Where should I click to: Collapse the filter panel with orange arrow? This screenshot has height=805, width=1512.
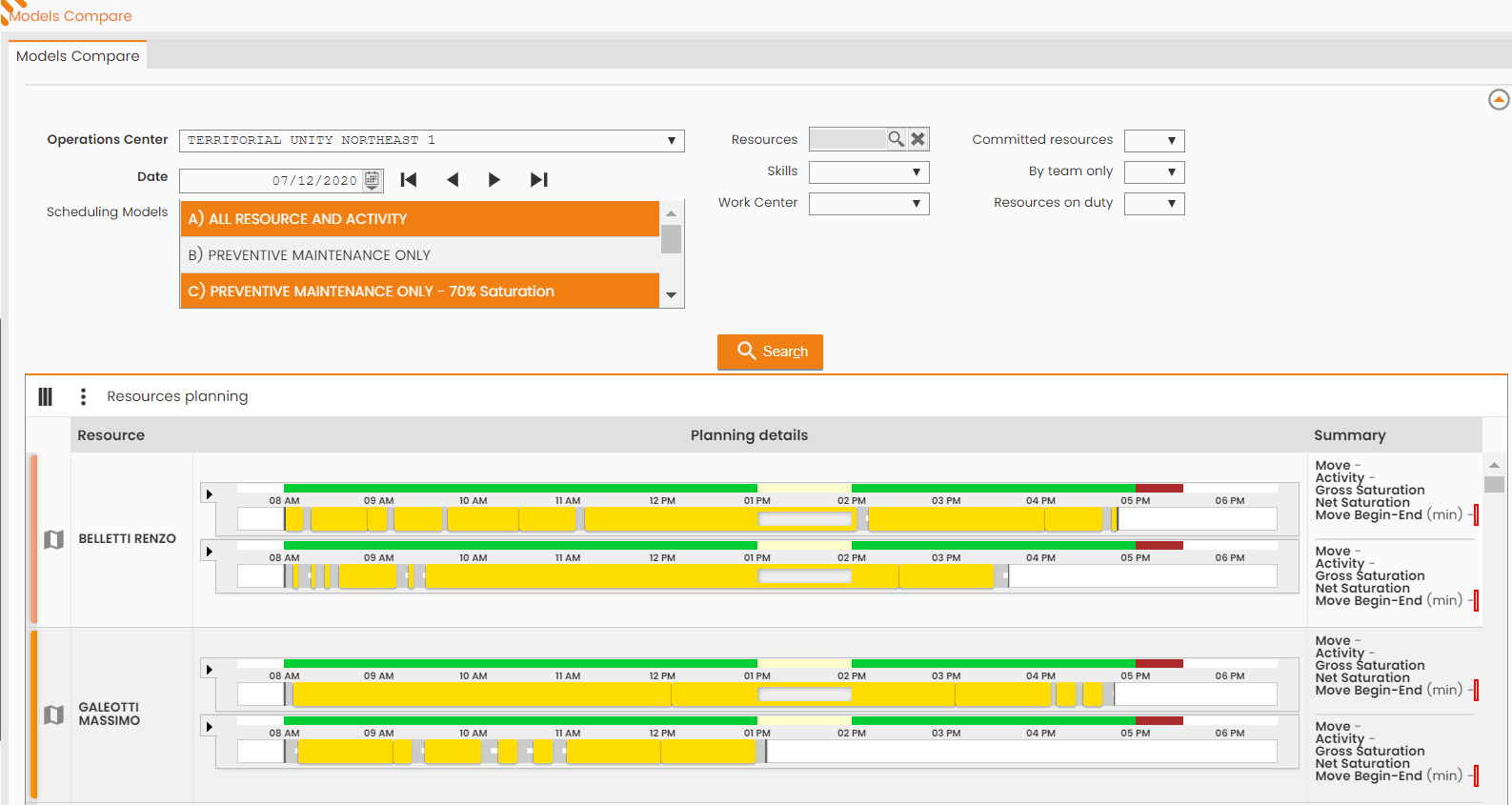click(1499, 99)
